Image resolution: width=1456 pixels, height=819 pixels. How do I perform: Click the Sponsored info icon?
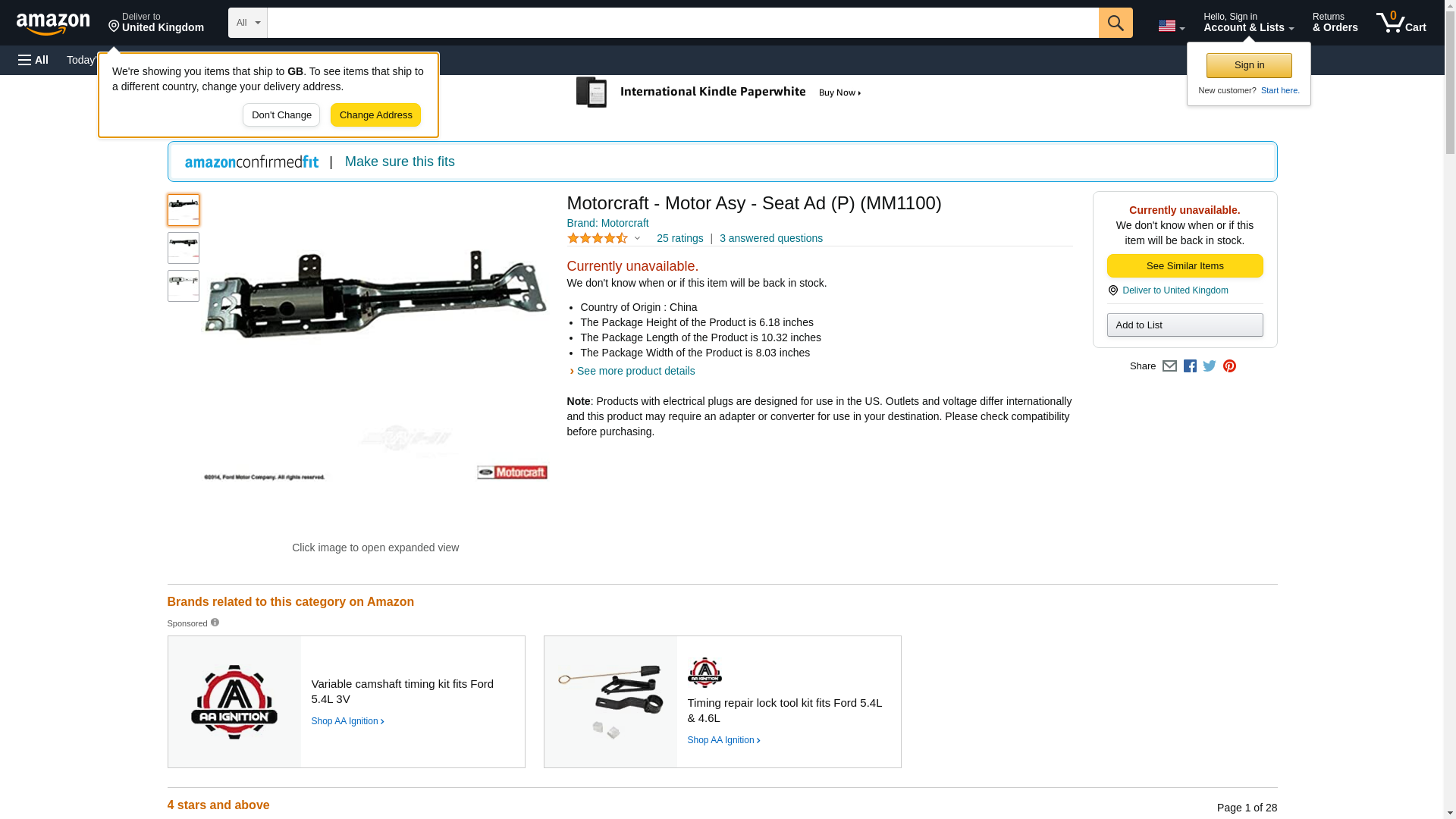(215, 623)
